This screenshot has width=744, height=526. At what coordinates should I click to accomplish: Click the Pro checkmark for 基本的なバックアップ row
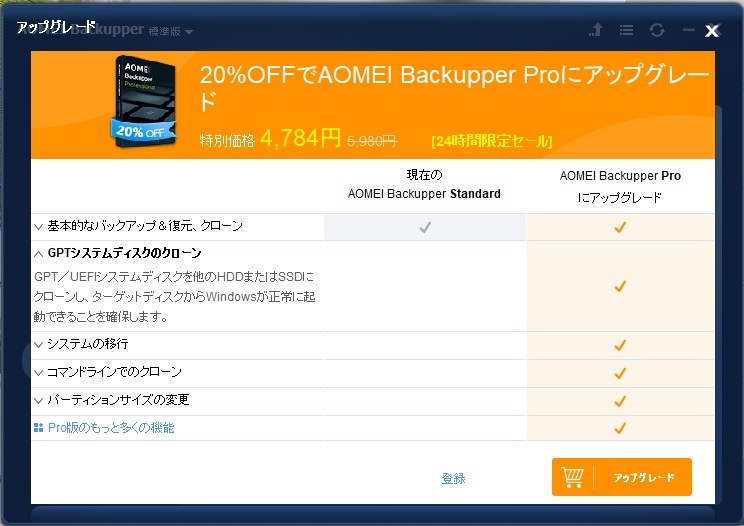tap(620, 227)
